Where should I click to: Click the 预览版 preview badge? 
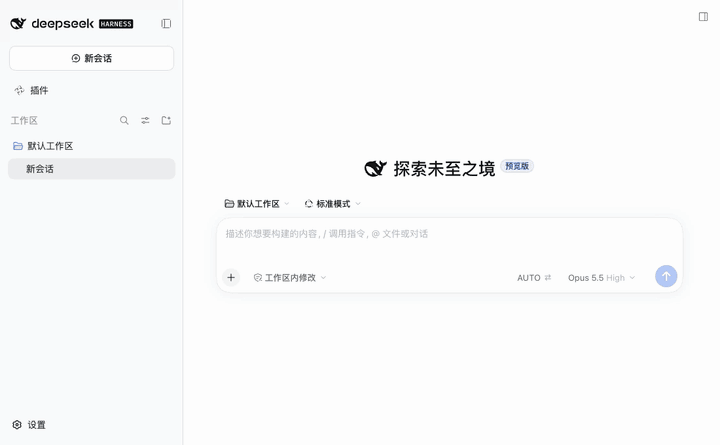pyautogui.click(x=517, y=166)
